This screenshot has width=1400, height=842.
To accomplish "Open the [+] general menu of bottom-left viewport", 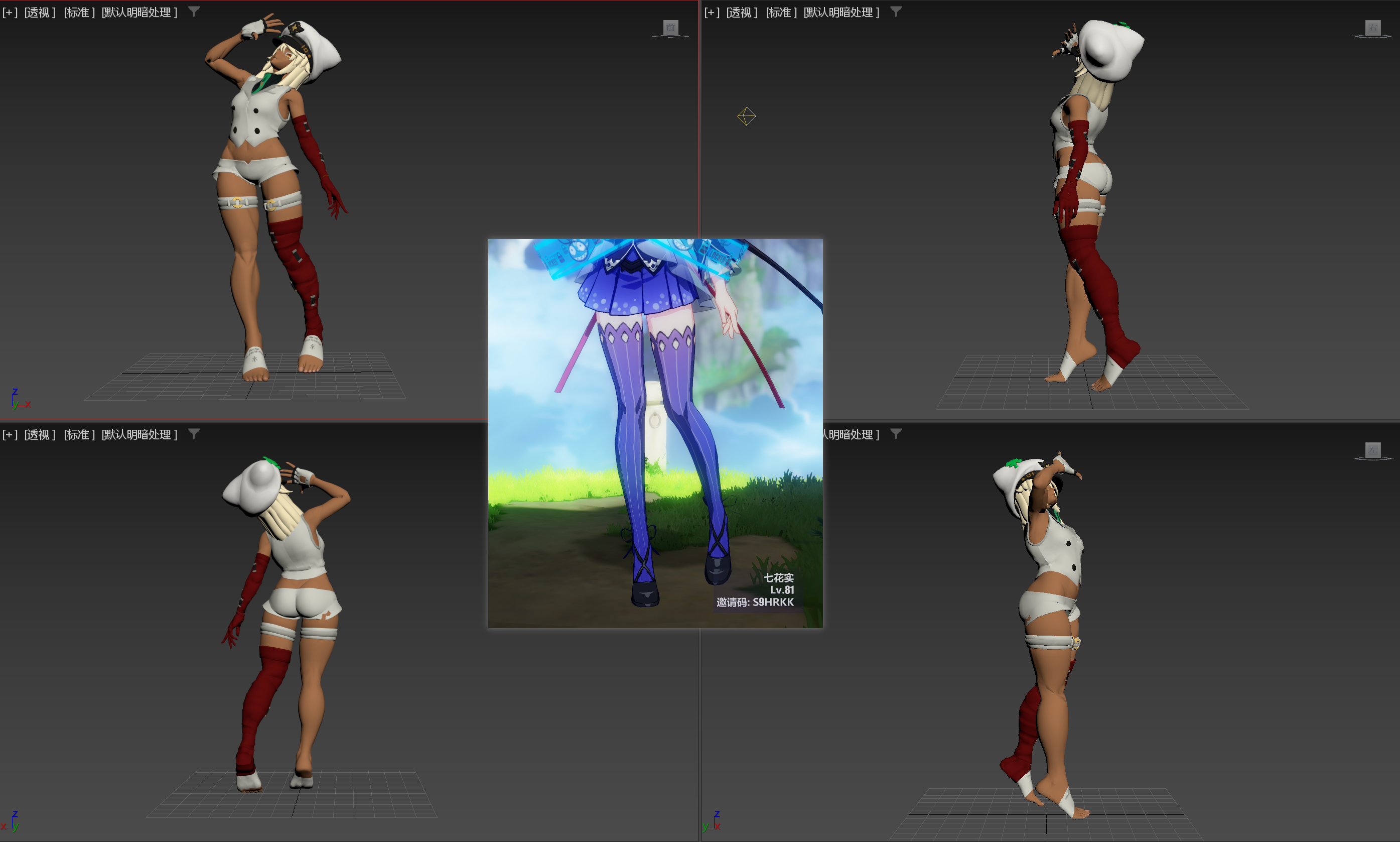I will [x=10, y=435].
